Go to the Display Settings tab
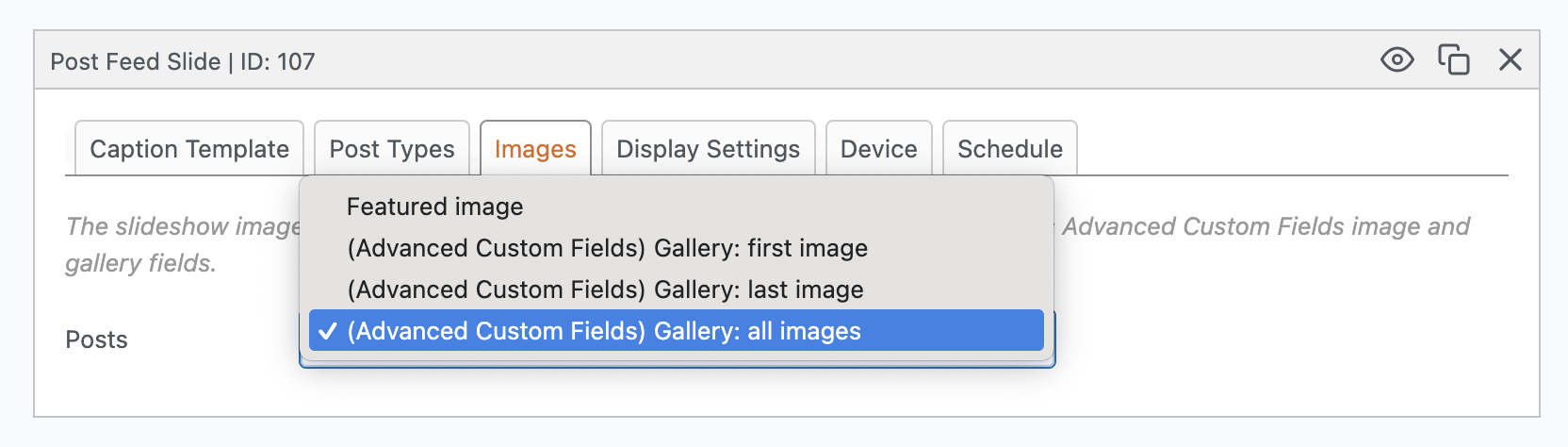Screen dimensions: 1568x447 [708, 149]
